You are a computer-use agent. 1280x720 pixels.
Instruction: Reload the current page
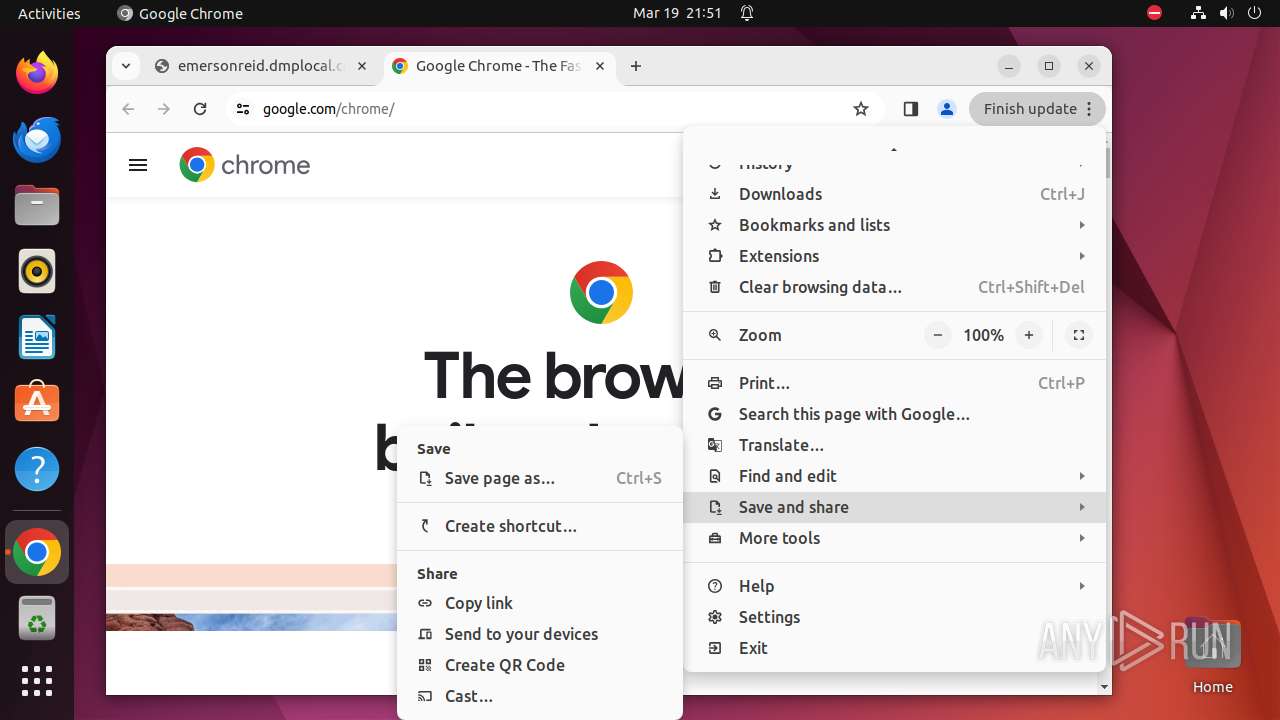[200, 109]
